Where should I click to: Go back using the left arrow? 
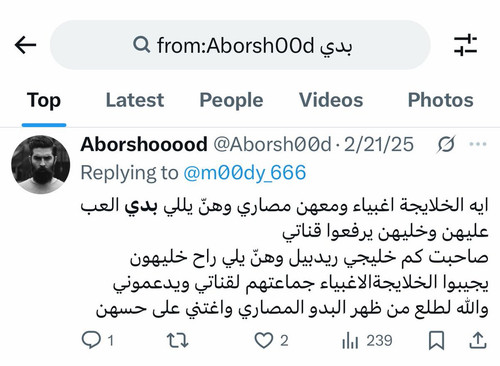[x=25, y=45]
